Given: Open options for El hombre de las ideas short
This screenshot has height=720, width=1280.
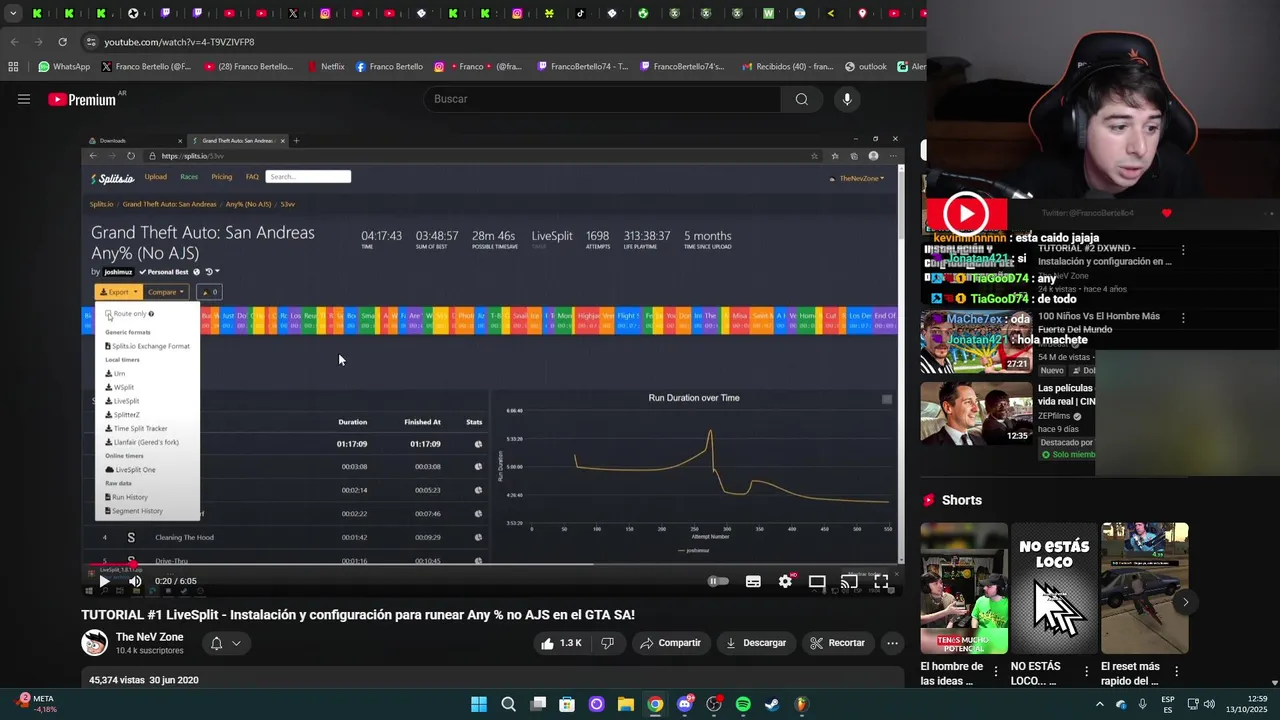Looking at the screenshot, I should pos(996,671).
